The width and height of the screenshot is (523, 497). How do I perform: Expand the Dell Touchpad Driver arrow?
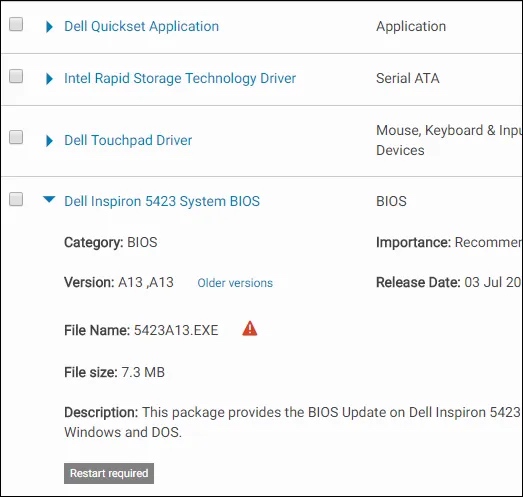49,141
